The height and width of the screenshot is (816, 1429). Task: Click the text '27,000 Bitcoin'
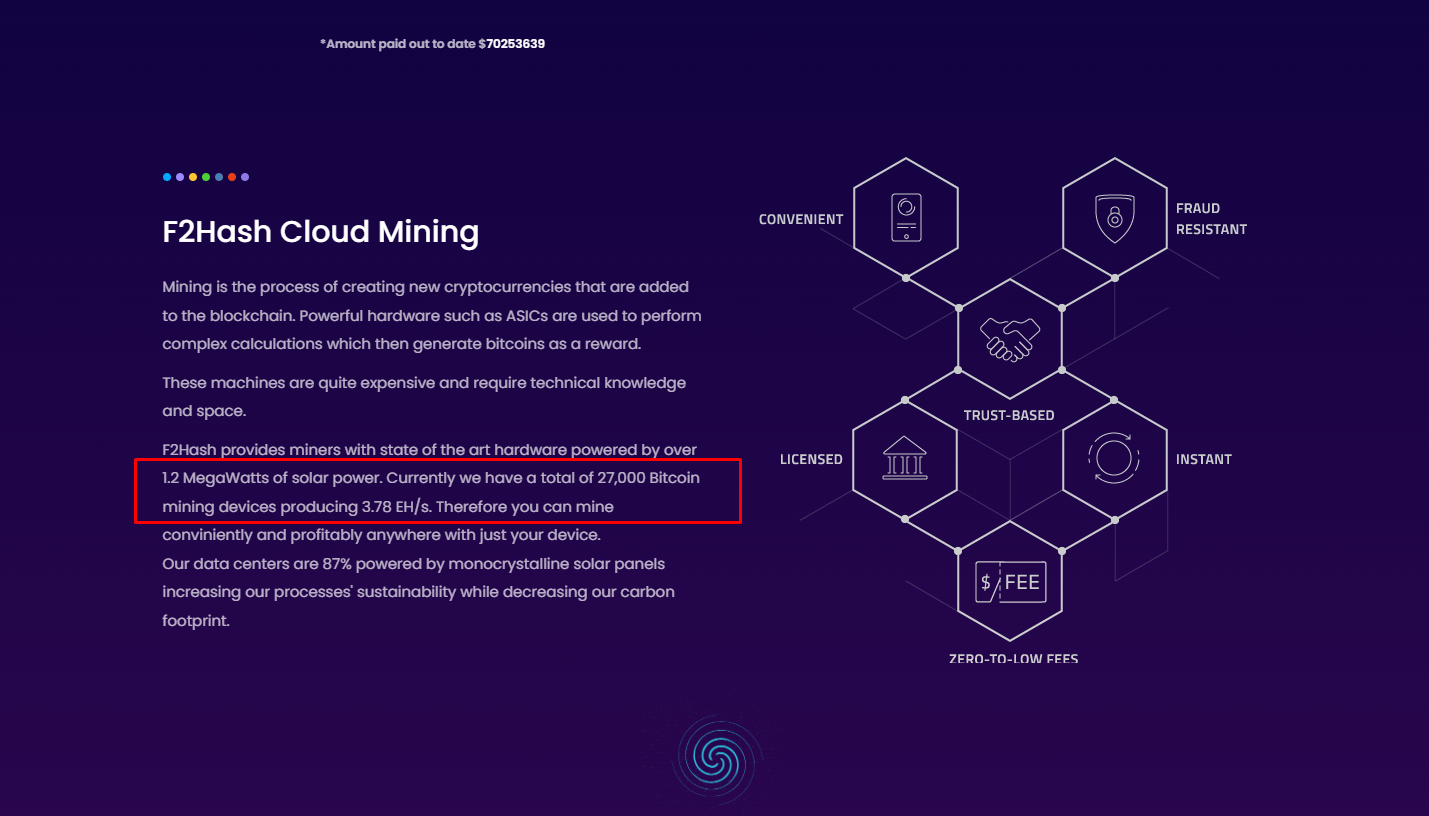tap(648, 478)
